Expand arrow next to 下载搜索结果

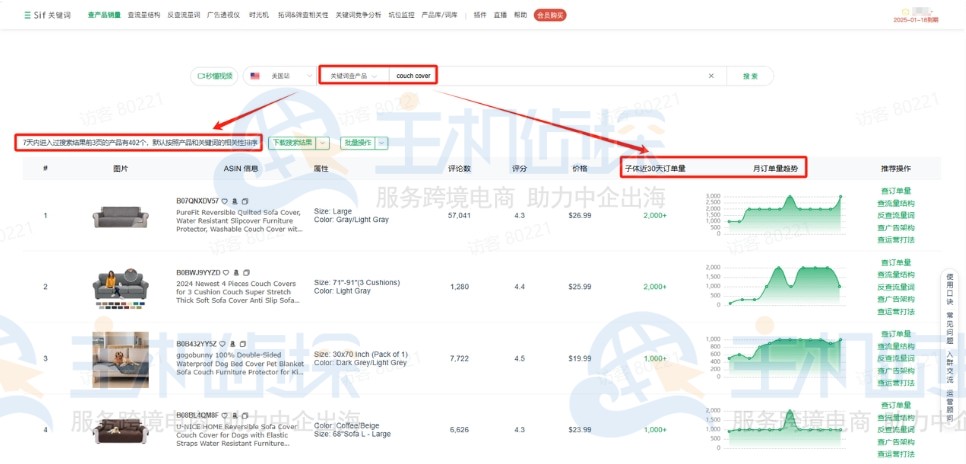click(323, 142)
